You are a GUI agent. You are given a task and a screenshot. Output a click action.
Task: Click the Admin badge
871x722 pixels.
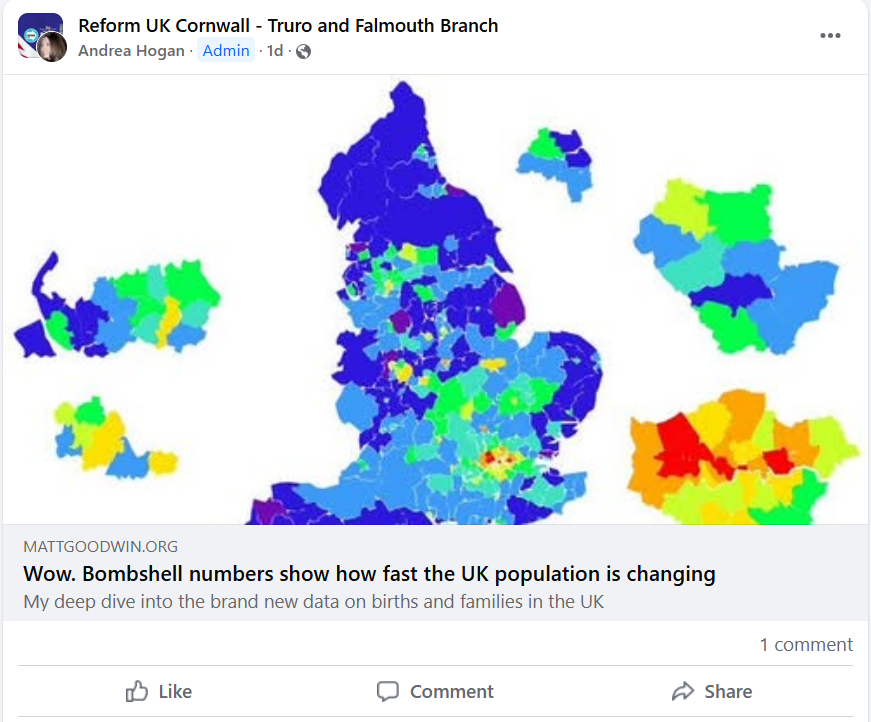click(226, 51)
